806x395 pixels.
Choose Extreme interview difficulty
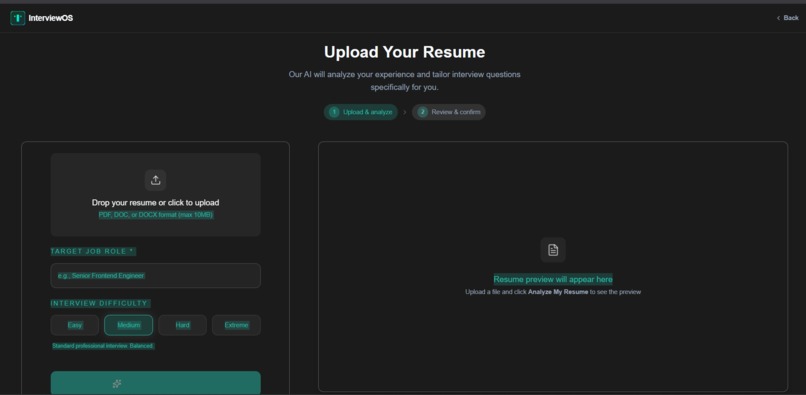236,325
